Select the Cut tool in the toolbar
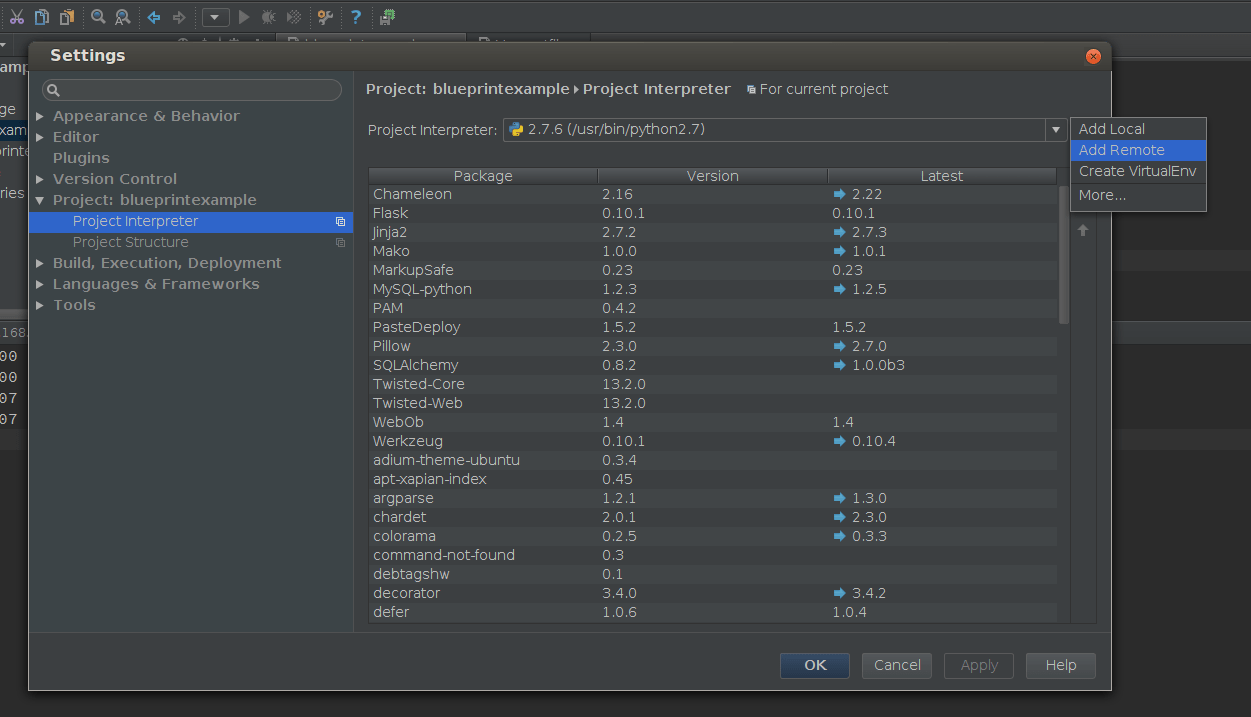1251x717 pixels. [18, 16]
